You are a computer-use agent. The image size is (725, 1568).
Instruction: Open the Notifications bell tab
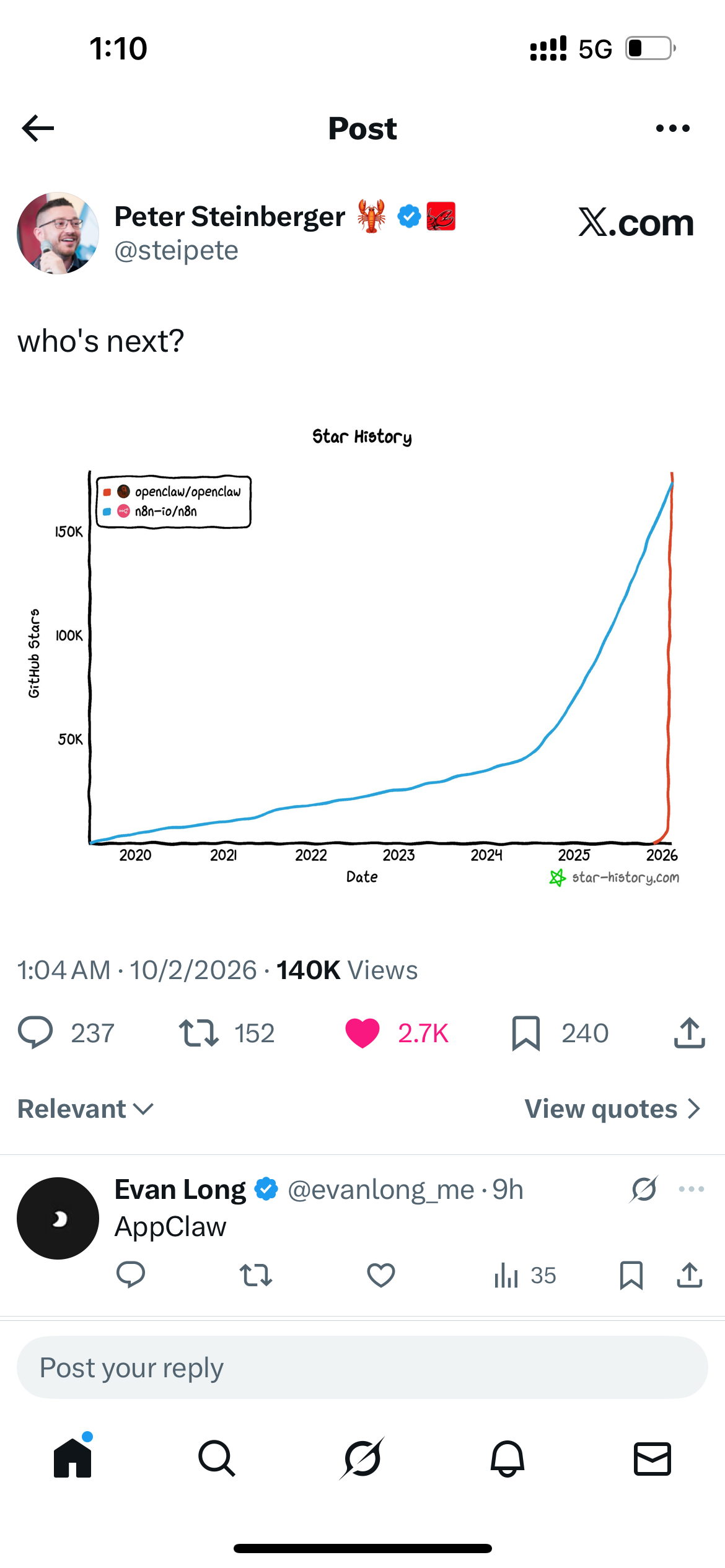coord(507,1458)
